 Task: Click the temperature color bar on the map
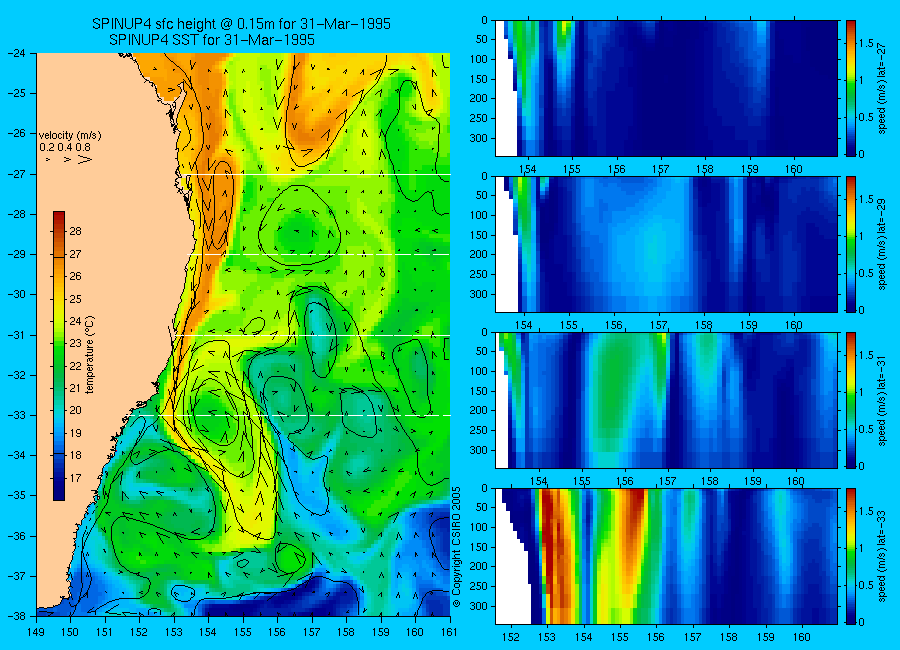[59, 356]
